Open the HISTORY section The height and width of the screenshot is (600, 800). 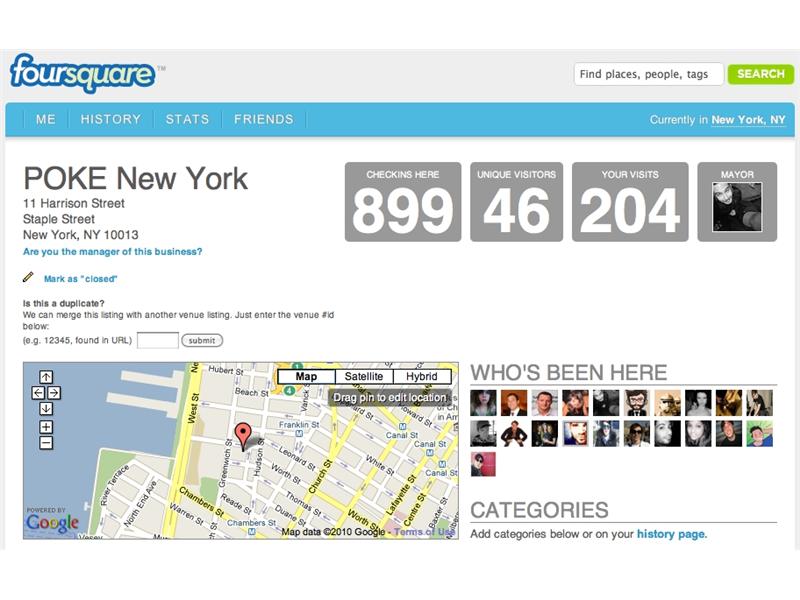tap(110, 119)
